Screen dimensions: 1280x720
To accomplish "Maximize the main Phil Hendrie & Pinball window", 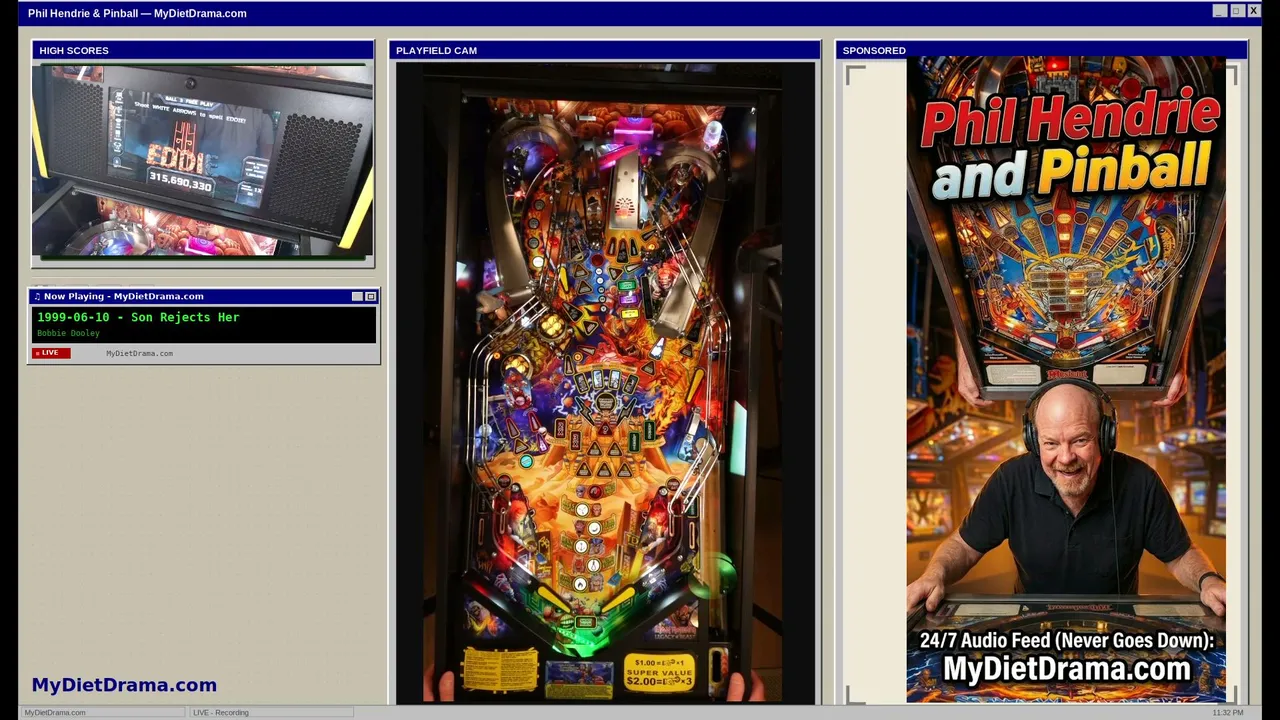I will (1236, 11).
